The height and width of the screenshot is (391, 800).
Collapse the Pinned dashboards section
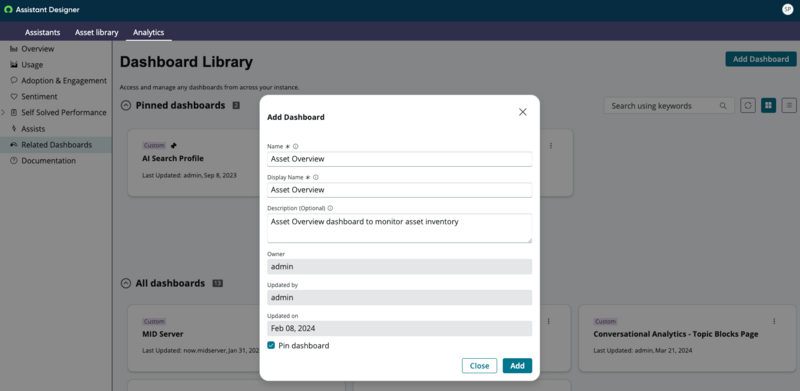point(126,105)
